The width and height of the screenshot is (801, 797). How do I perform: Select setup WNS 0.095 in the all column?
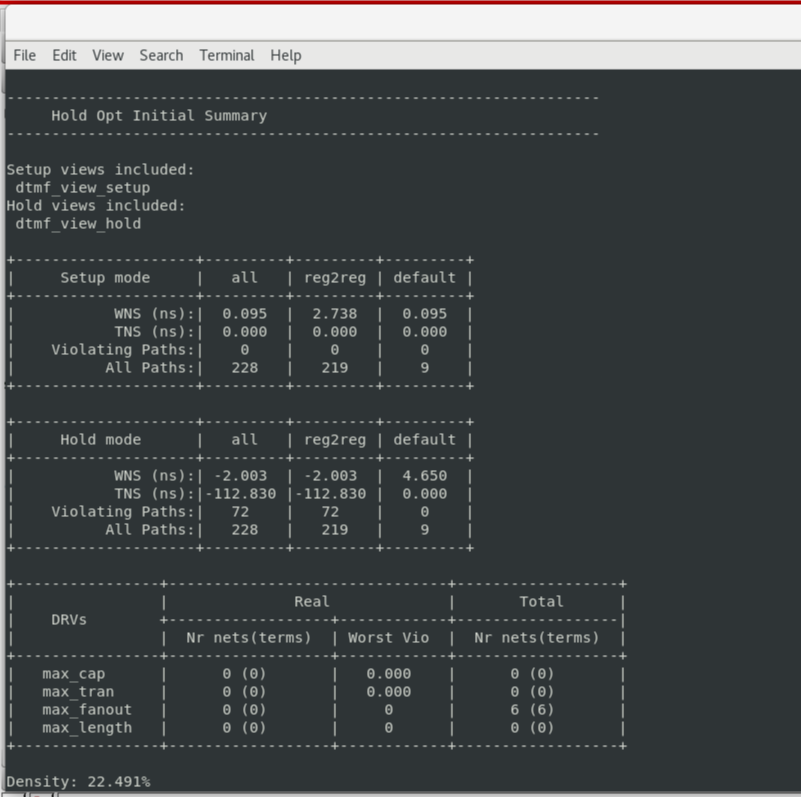[x=245, y=314]
